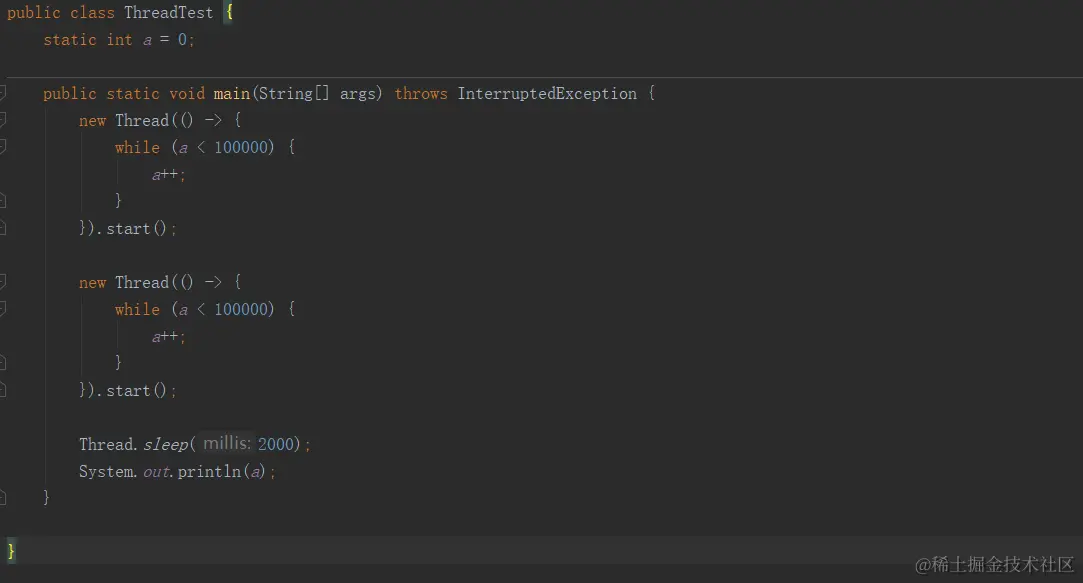Collapse the main method fold marker
The width and height of the screenshot is (1083, 583).
pyautogui.click(x=3, y=93)
